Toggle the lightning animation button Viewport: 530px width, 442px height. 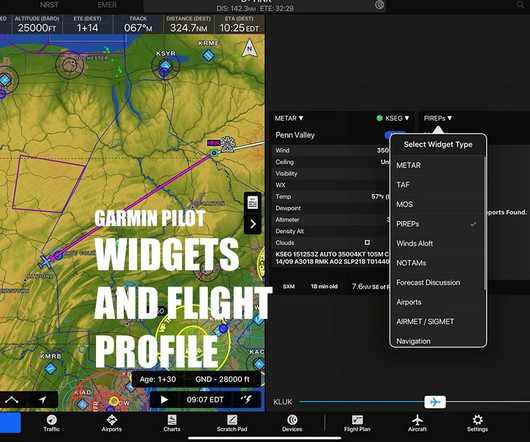[246, 399]
